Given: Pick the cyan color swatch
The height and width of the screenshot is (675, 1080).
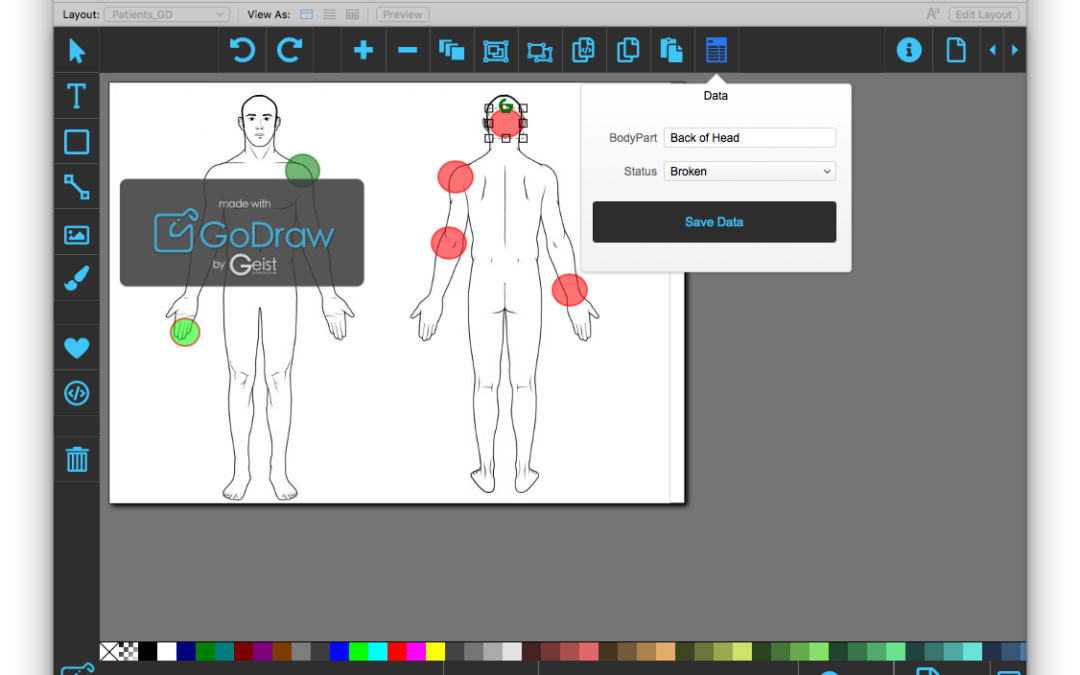Looking at the screenshot, I should (x=377, y=652).
